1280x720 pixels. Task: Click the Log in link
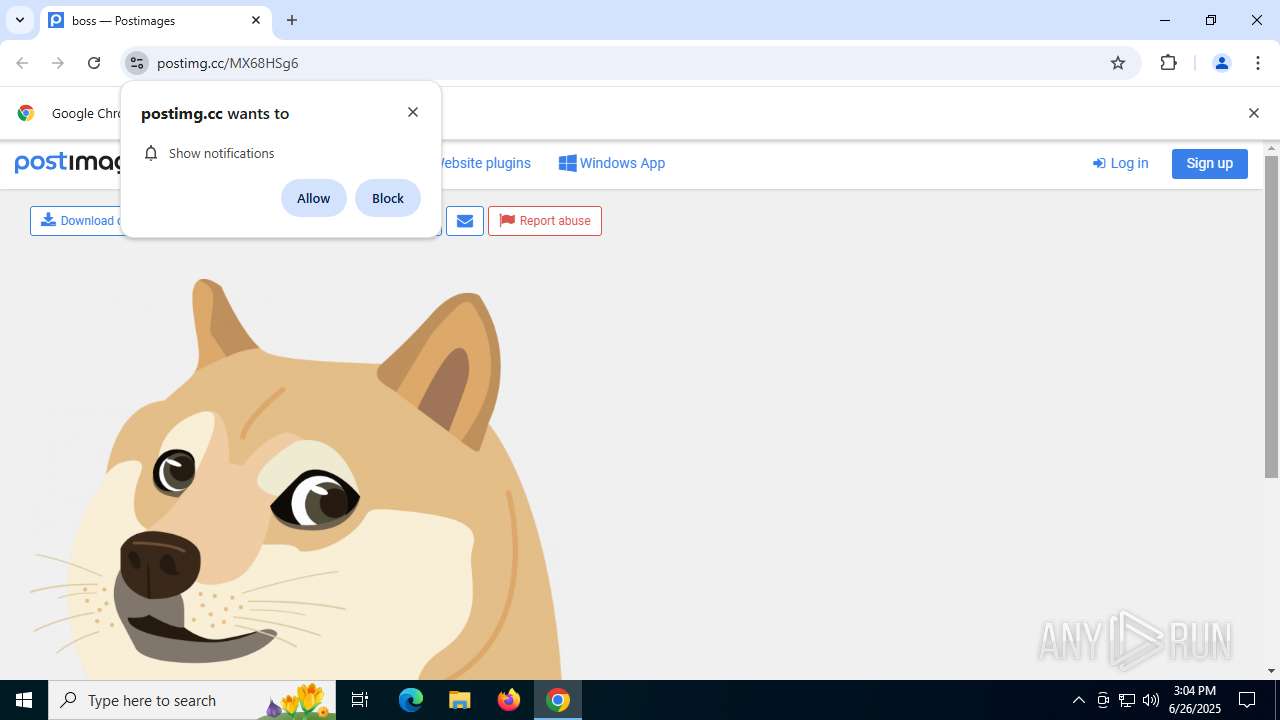(1121, 163)
